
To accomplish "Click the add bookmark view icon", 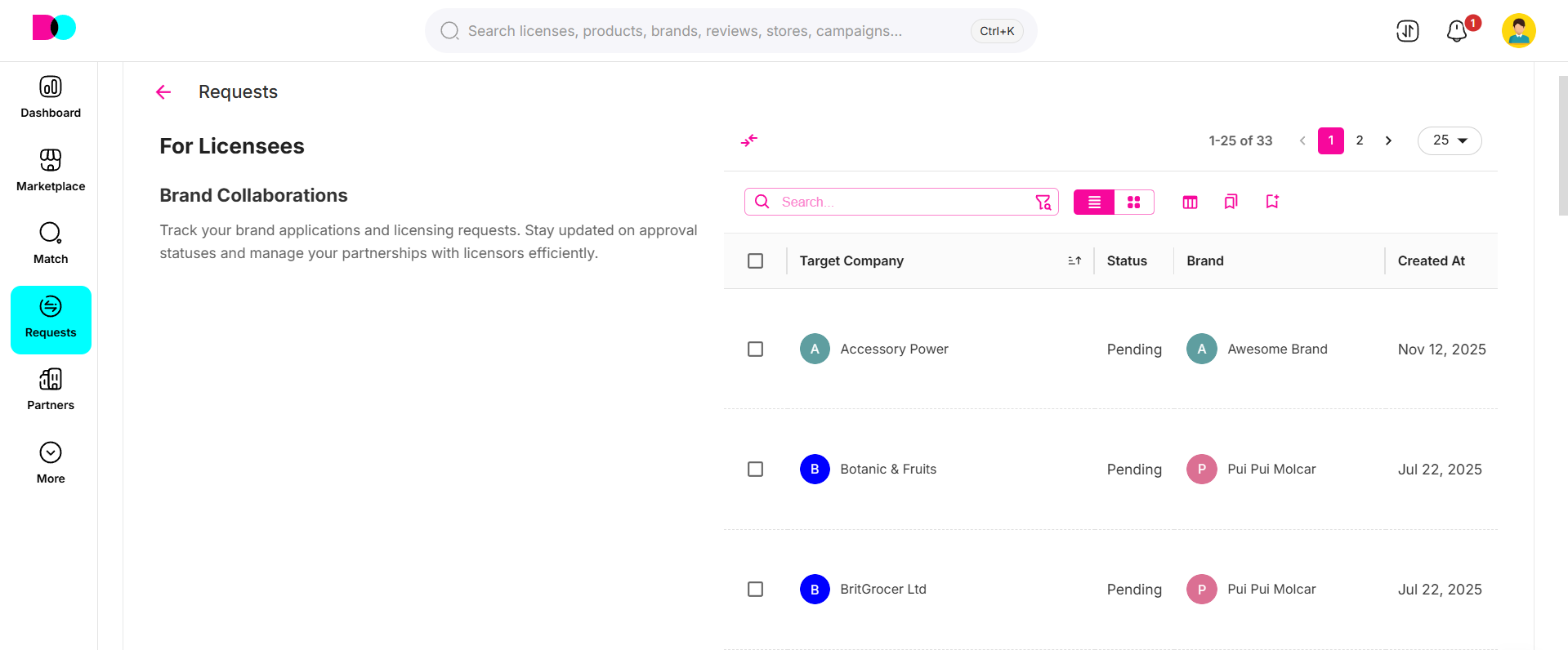I will click(1272, 202).
